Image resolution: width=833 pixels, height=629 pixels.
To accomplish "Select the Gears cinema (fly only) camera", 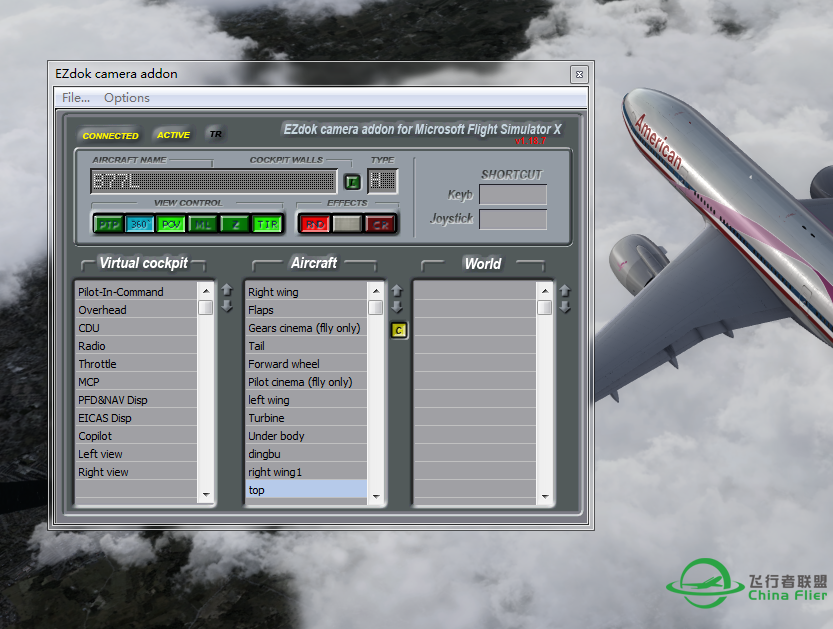I will (305, 328).
